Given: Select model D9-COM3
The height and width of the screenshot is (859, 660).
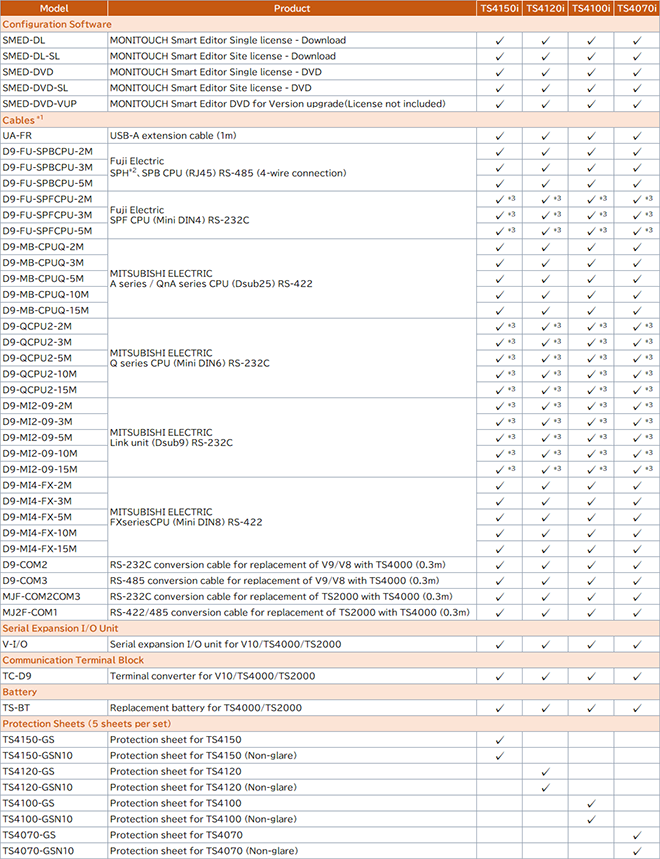Looking at the screenshot, I should coord(25,580).
